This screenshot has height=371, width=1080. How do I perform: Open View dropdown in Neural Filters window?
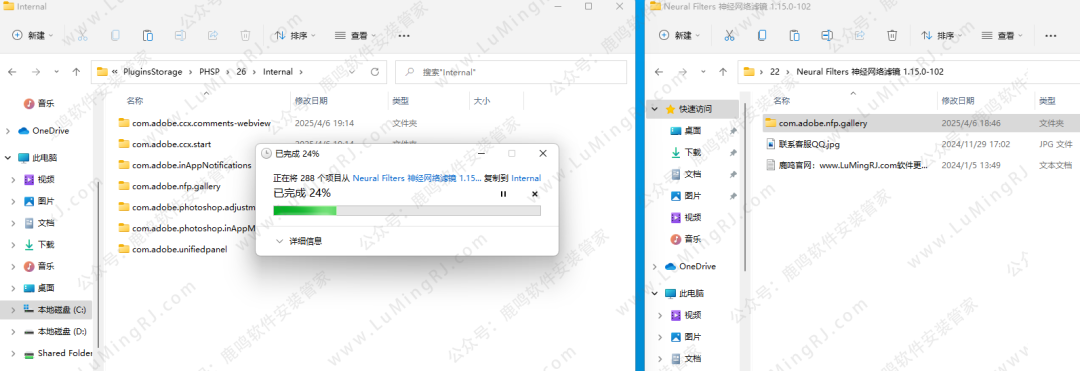coord(1001,35)
